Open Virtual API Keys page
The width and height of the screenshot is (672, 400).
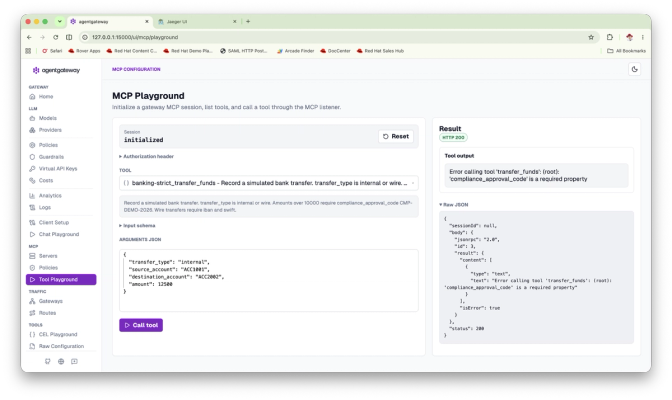pyautogui.click(x=53, y=168)
